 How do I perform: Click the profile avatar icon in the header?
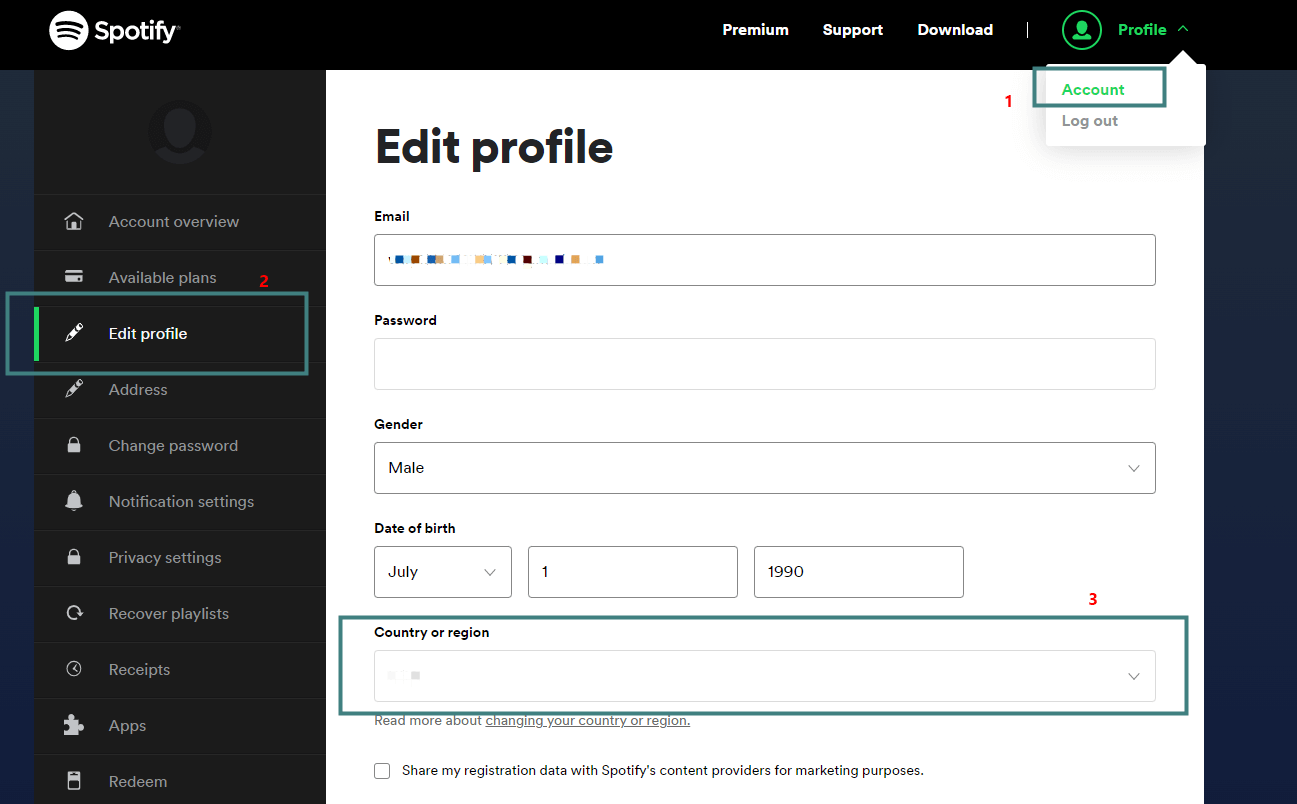pyautogui.click(x=1081, y=30)
